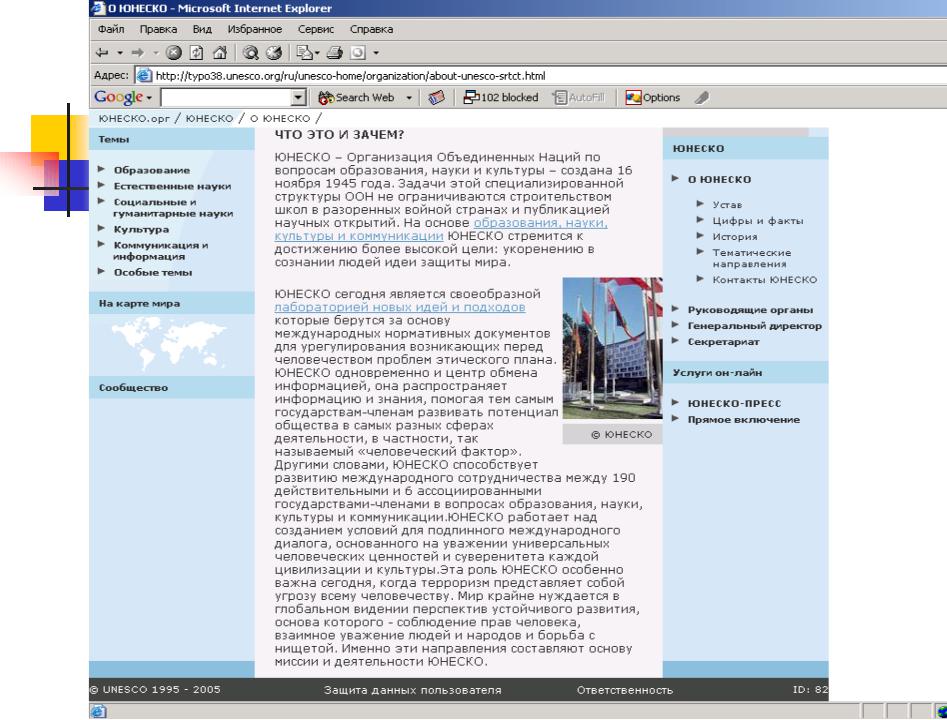Open the Избранное menu

coord(255,29)
